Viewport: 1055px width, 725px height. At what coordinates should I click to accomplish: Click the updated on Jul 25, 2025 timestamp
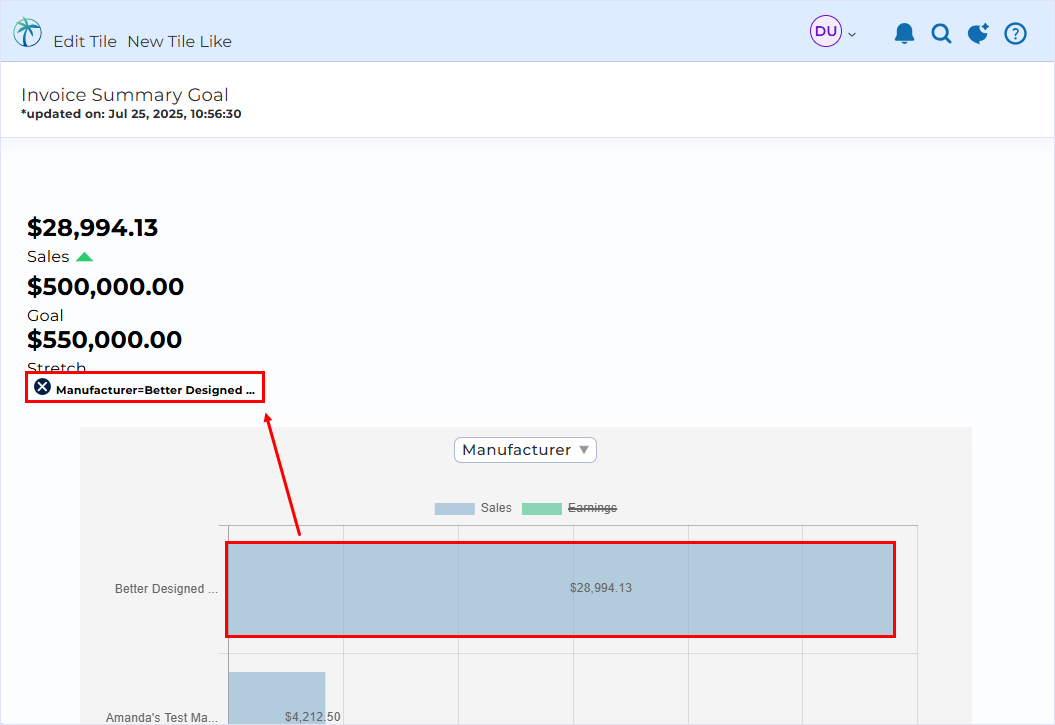(131, 114)
